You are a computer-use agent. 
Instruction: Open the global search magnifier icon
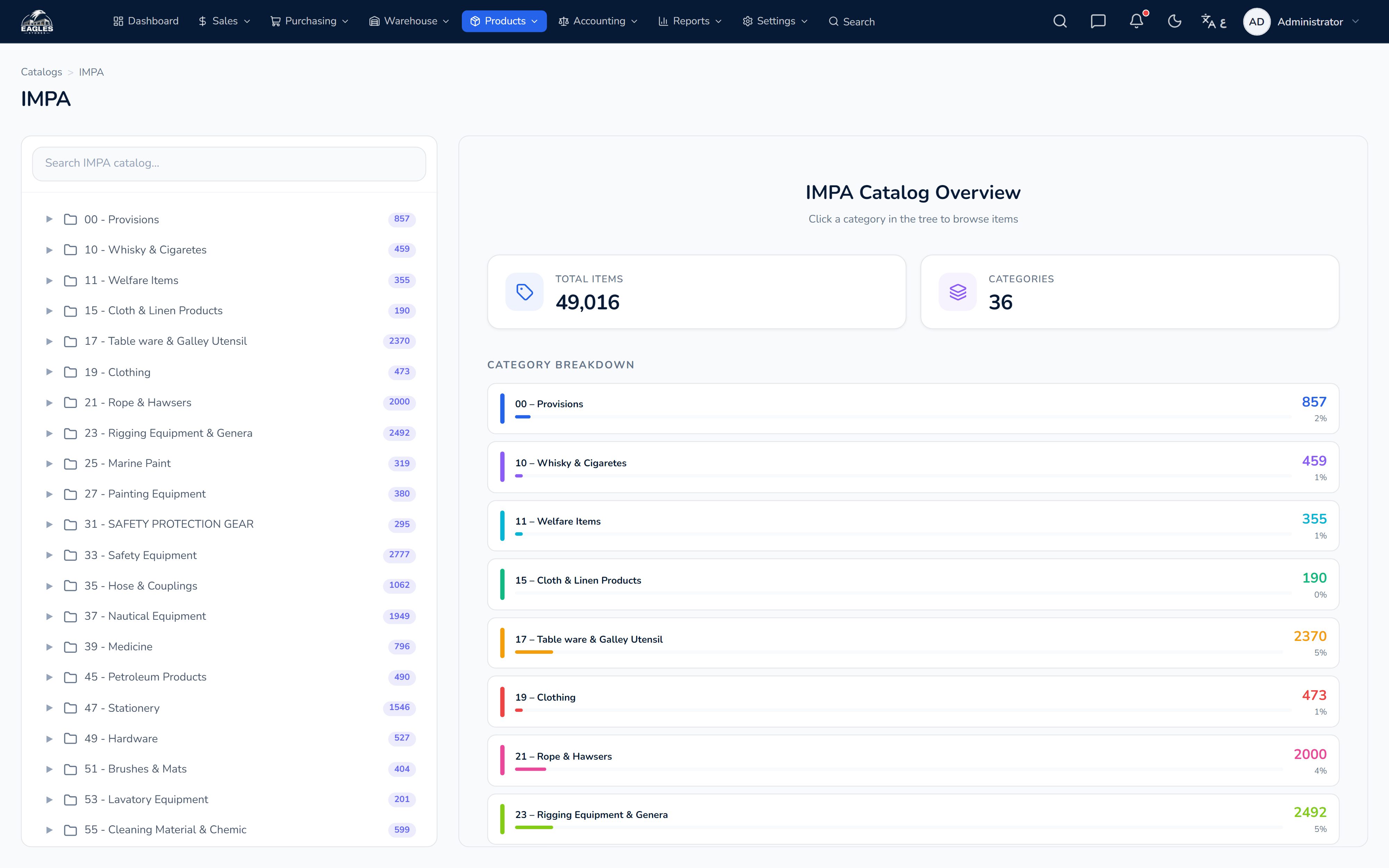coord(1060,21)
